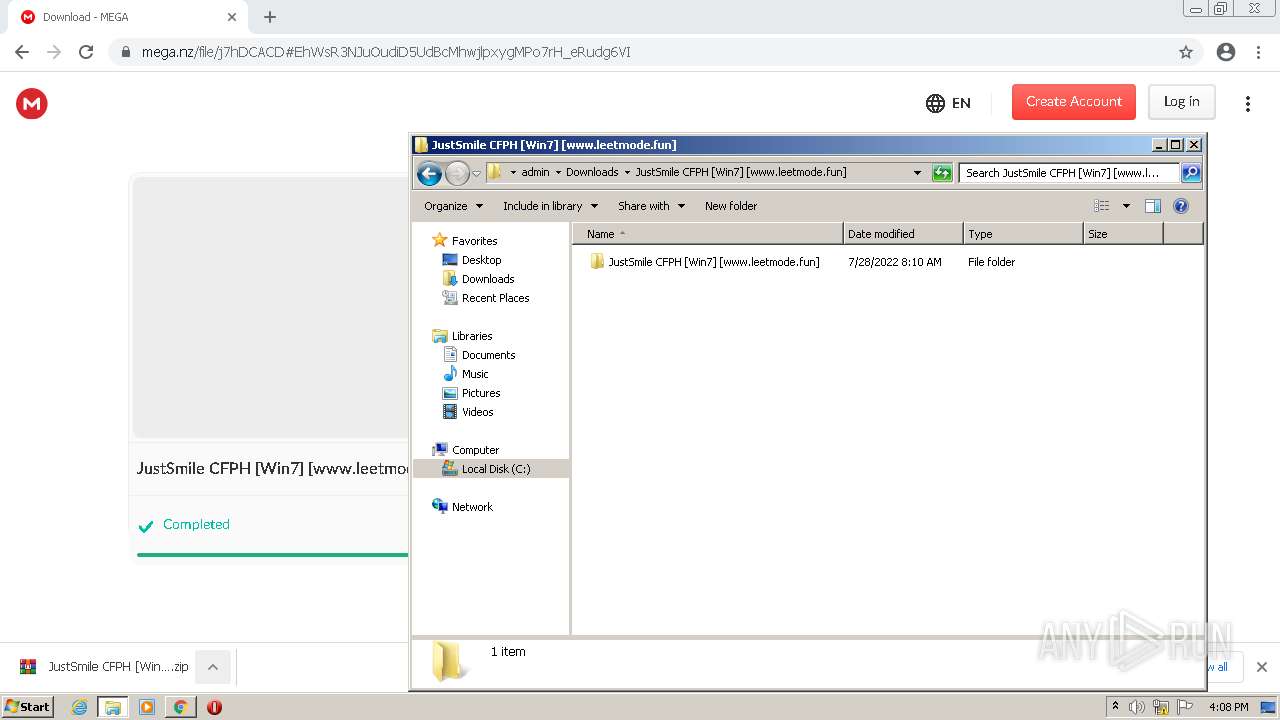Close the Chrome downloads bar

[1261, 667]
